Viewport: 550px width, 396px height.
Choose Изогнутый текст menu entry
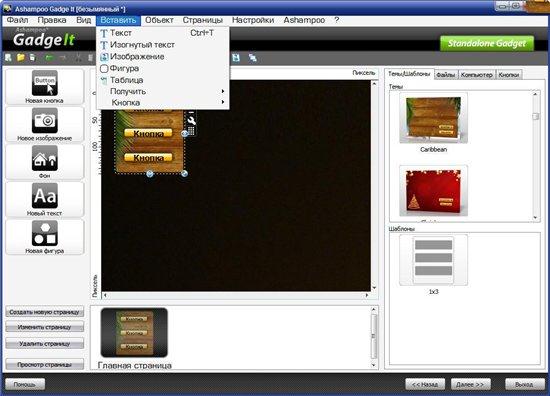[163, 45]
